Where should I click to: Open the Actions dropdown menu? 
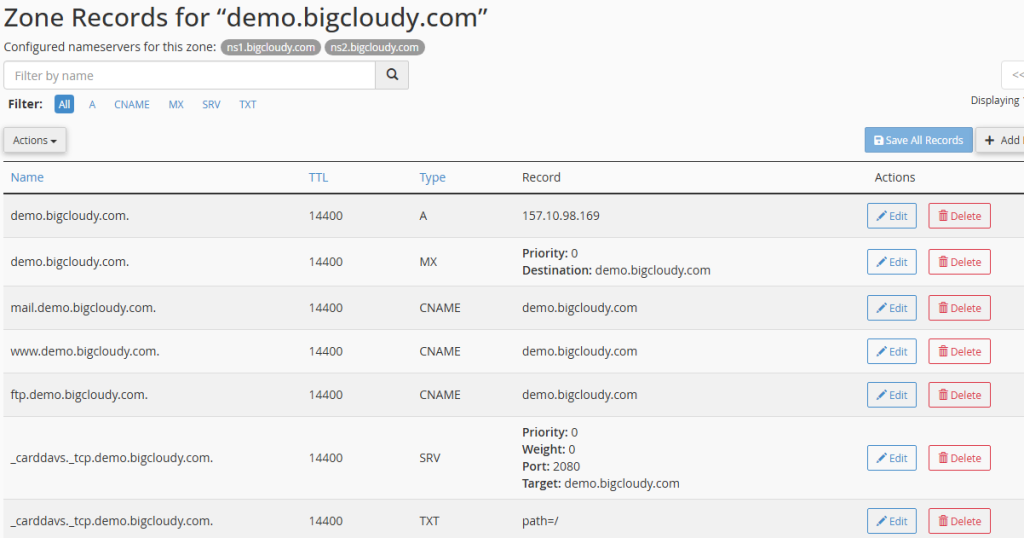pyautogui.click(x=35, y=140)
